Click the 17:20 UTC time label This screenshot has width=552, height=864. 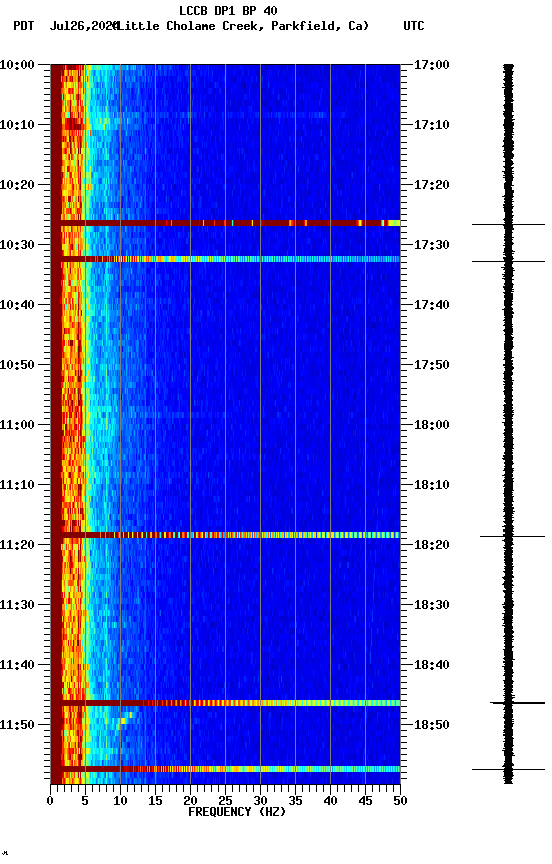[432, 185]
